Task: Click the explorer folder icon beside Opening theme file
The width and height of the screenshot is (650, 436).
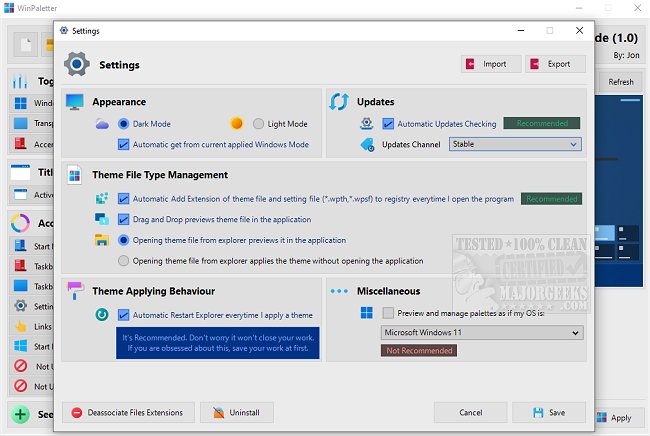Action: pos(102,240)
